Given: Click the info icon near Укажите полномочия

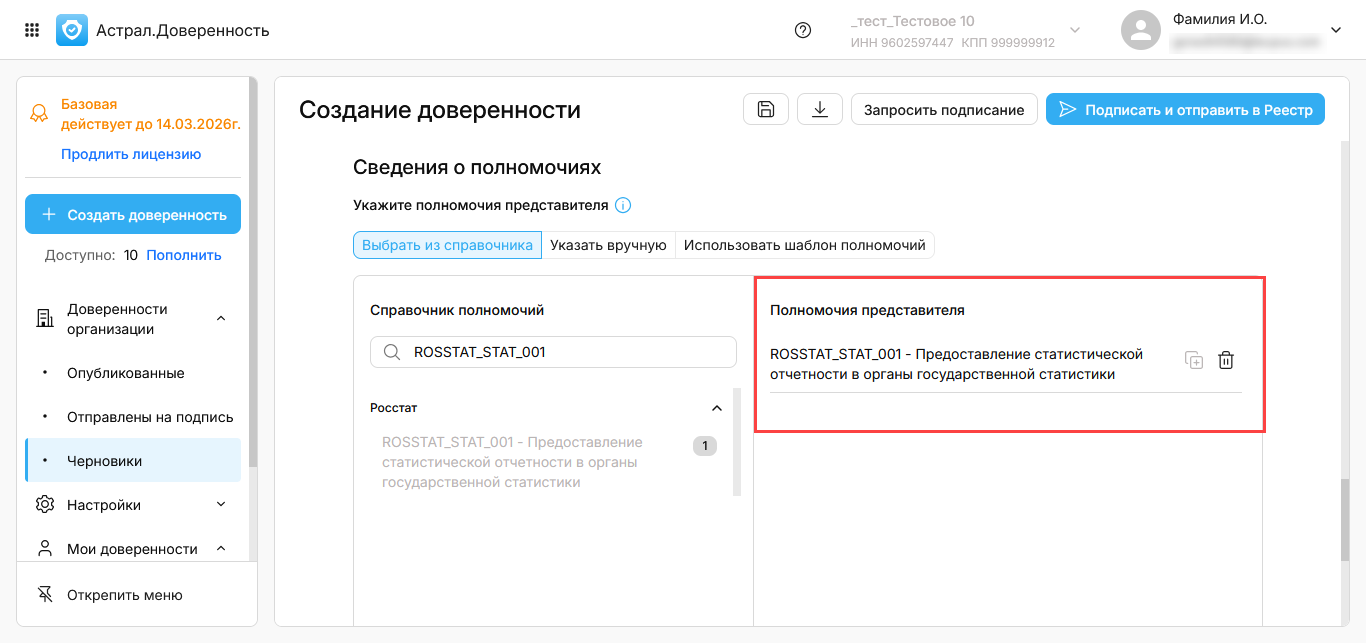Looking at the screenshot, I should (x=623, y=206).
